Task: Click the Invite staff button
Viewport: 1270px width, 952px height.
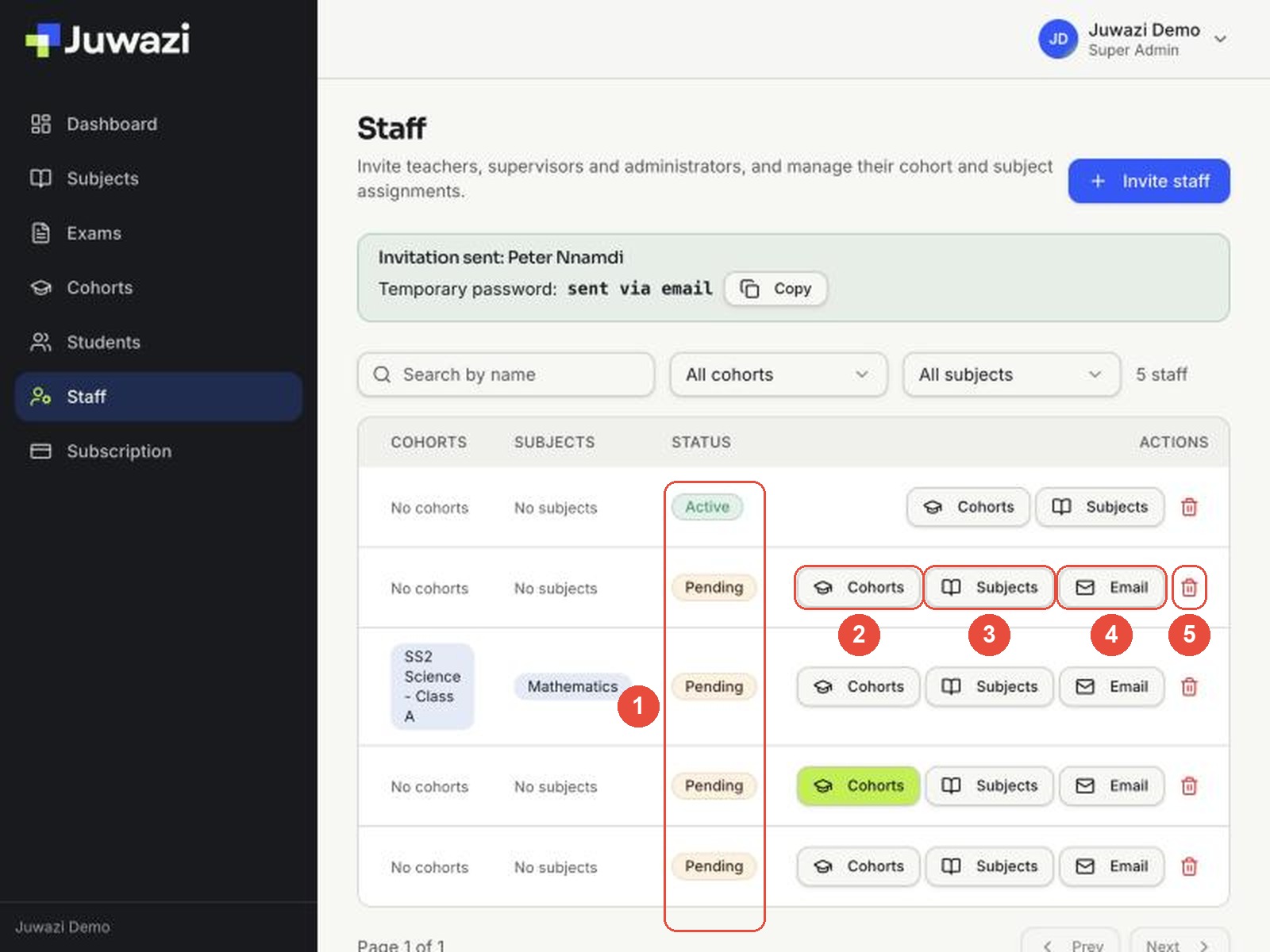Action: coord(1149,181)
